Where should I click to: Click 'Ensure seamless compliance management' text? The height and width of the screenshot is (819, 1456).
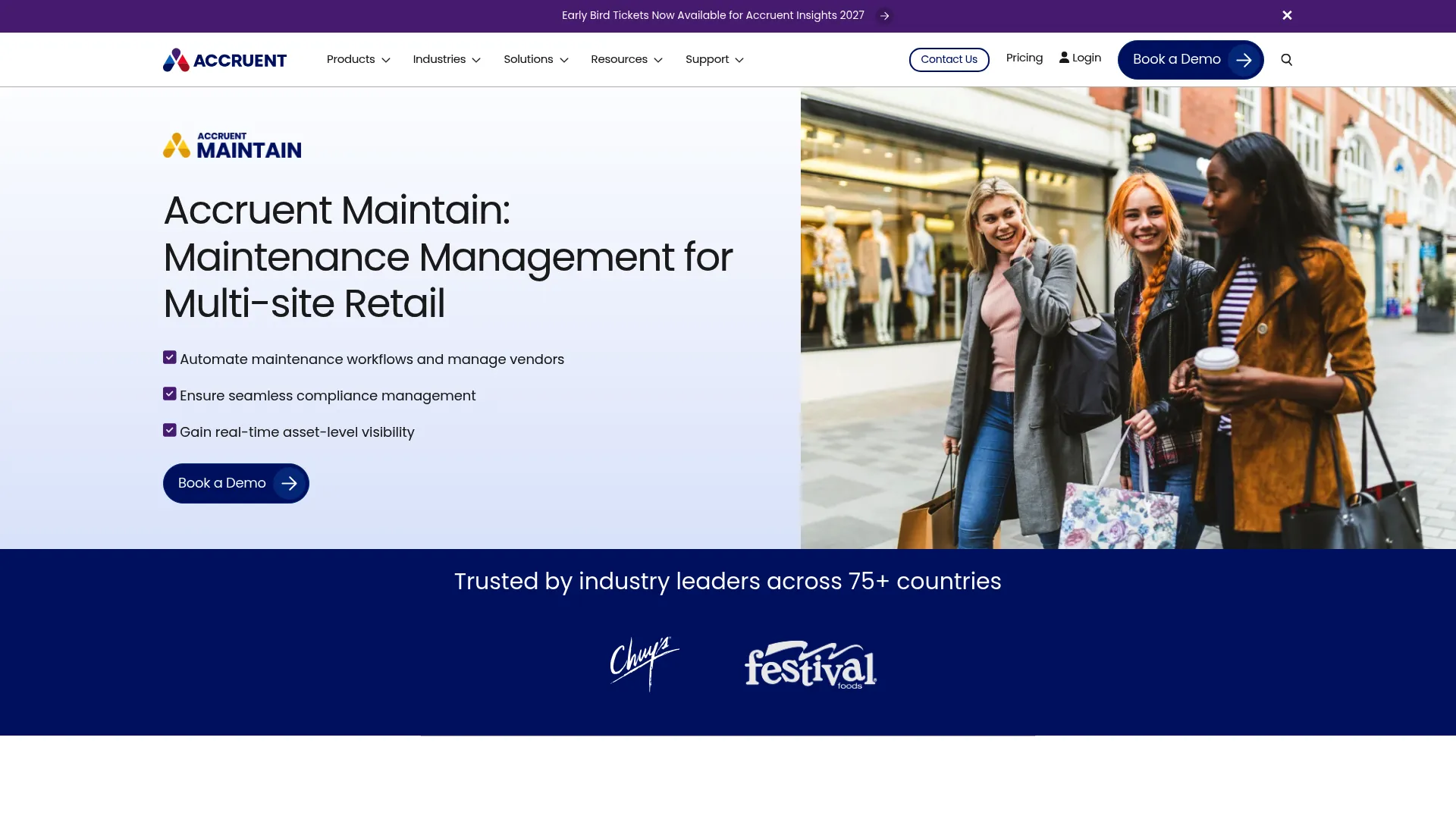pyautogui.click(x=328, y=396)
